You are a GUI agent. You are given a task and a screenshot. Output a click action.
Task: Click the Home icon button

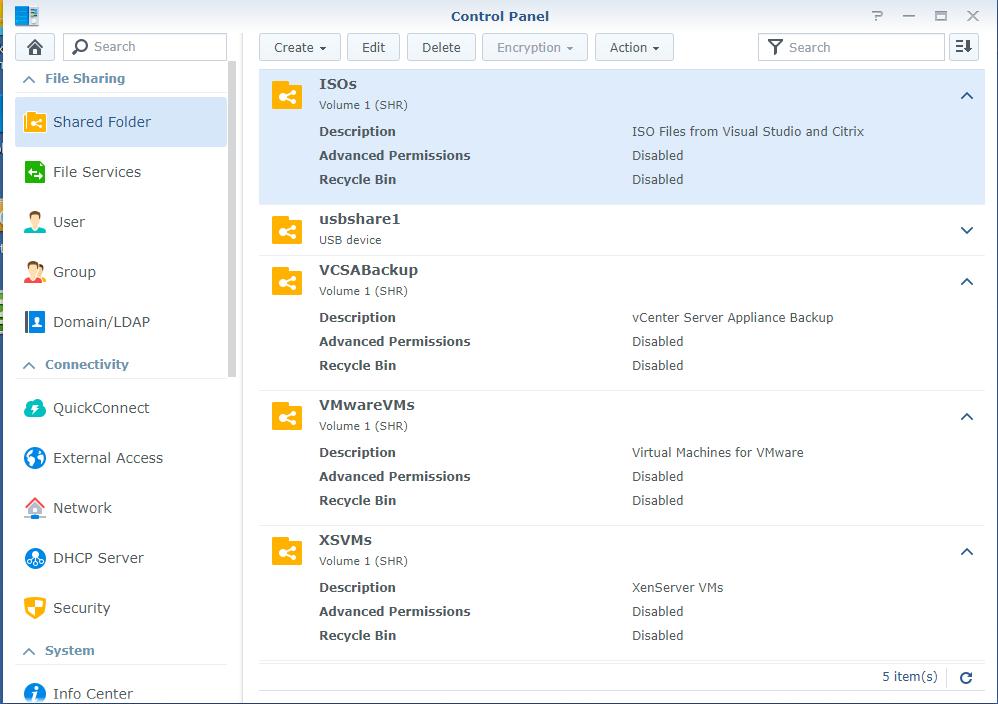pyautogui.click(x=35, y=47)
